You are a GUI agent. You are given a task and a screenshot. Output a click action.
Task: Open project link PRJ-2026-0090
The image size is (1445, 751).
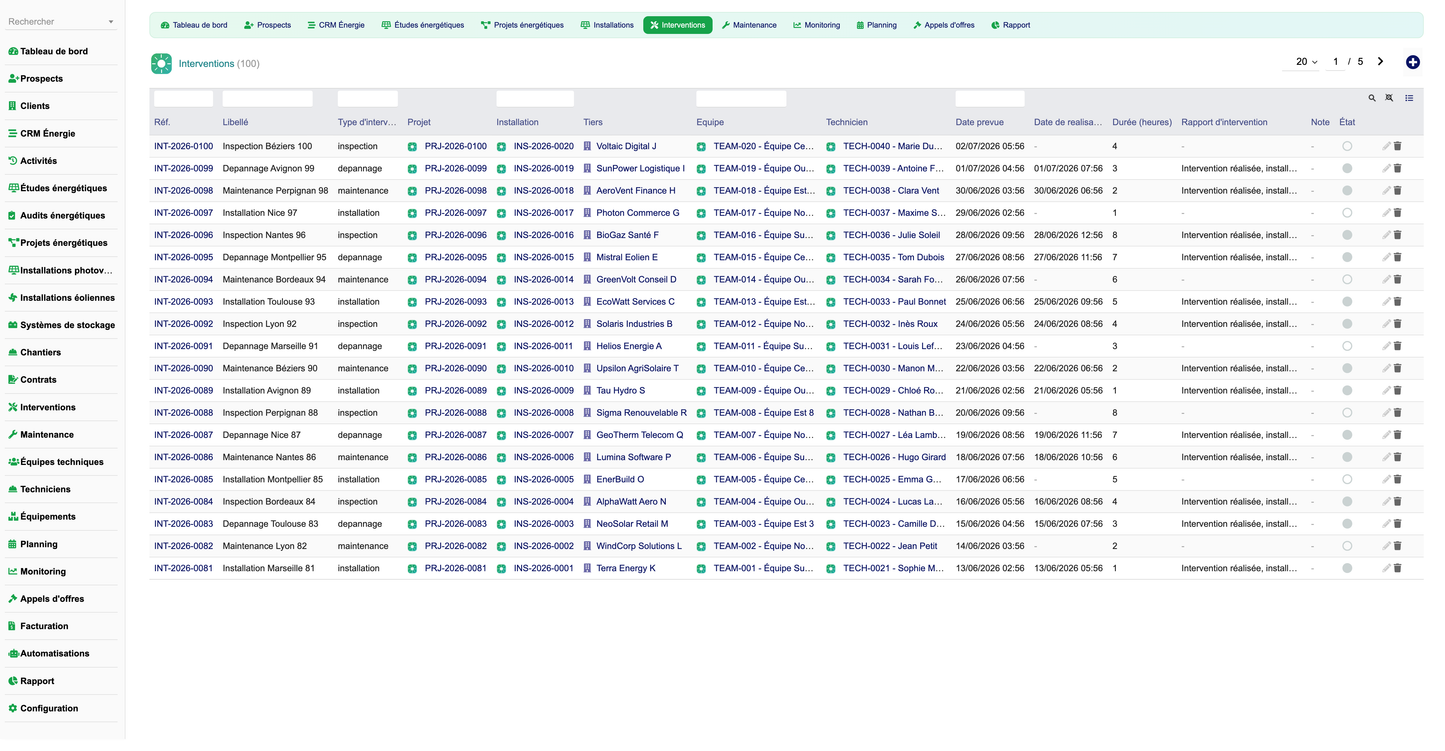click(x=456, y=368)
